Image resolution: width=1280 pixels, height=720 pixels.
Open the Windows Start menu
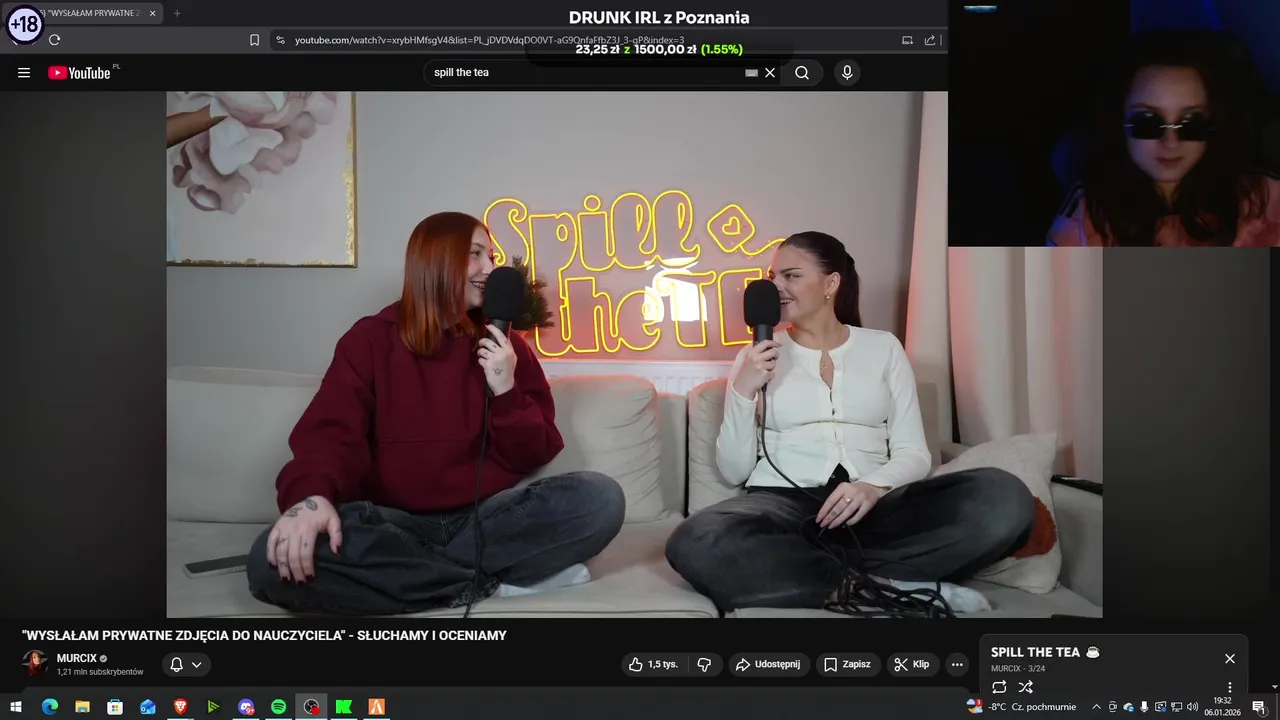coord(16,707)
